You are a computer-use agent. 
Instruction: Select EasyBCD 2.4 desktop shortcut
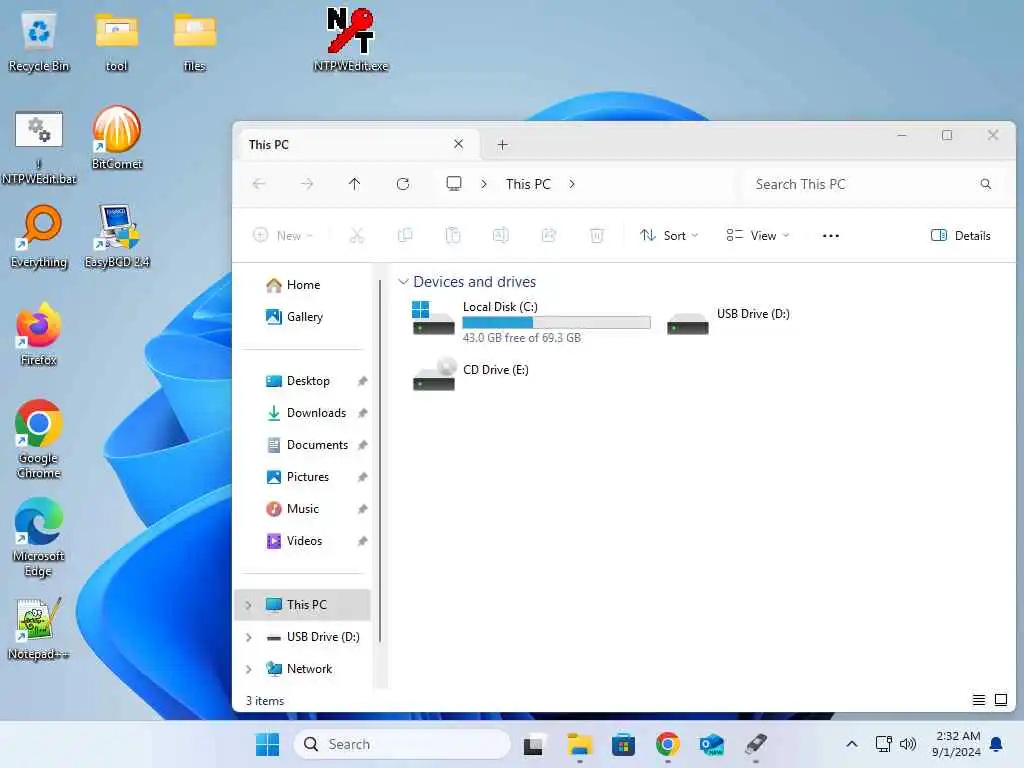[x=117, y=236]
